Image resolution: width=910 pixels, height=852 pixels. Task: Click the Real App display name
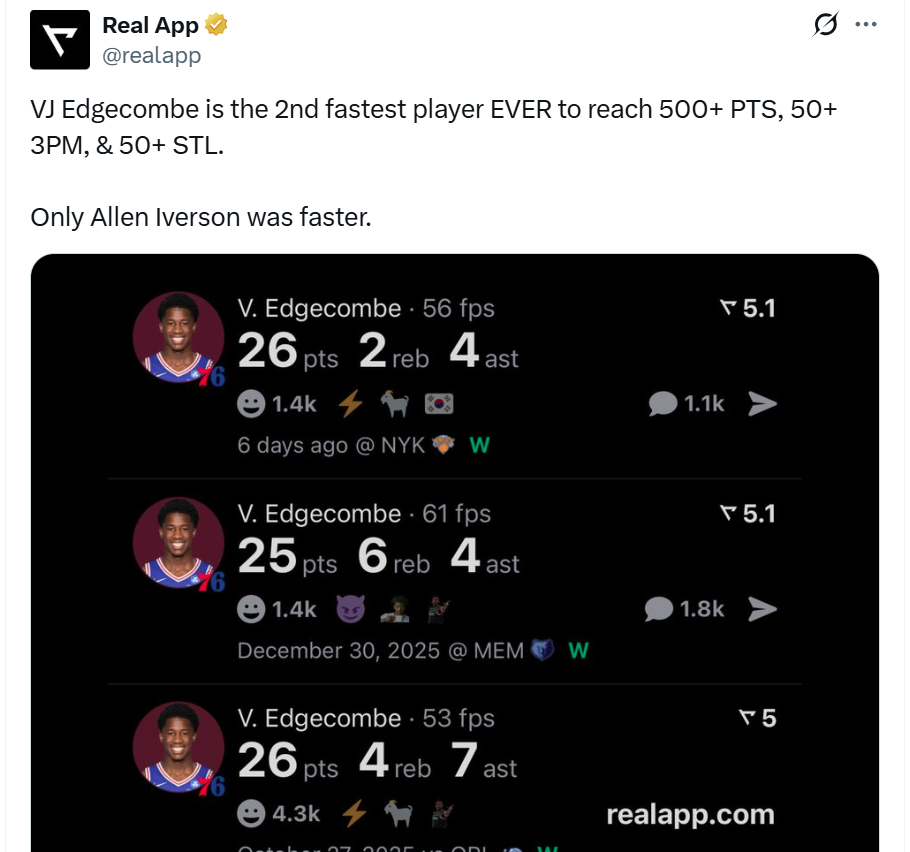click(x=150, y=25)
